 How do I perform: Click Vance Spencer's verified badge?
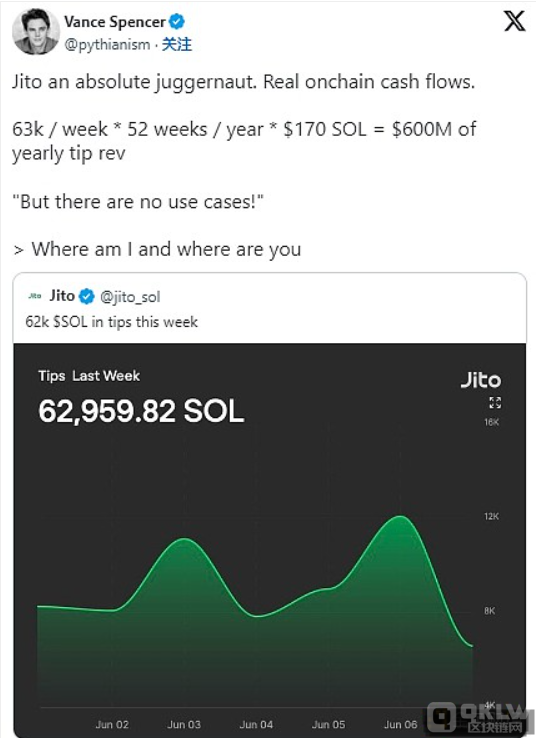[177, 22]
